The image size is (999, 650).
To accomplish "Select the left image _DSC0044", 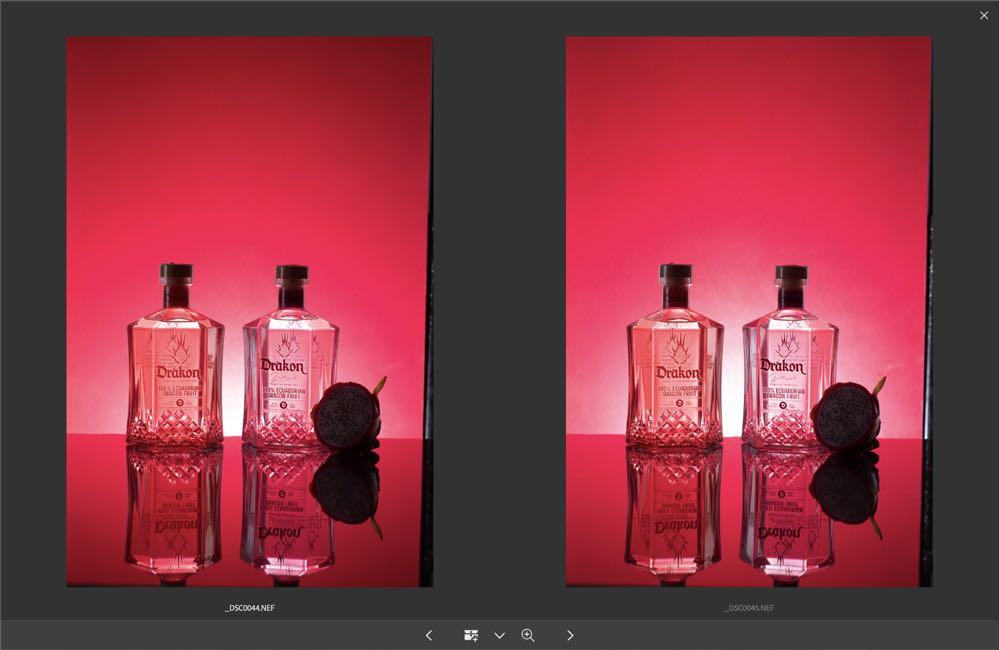I will point(250,312).
